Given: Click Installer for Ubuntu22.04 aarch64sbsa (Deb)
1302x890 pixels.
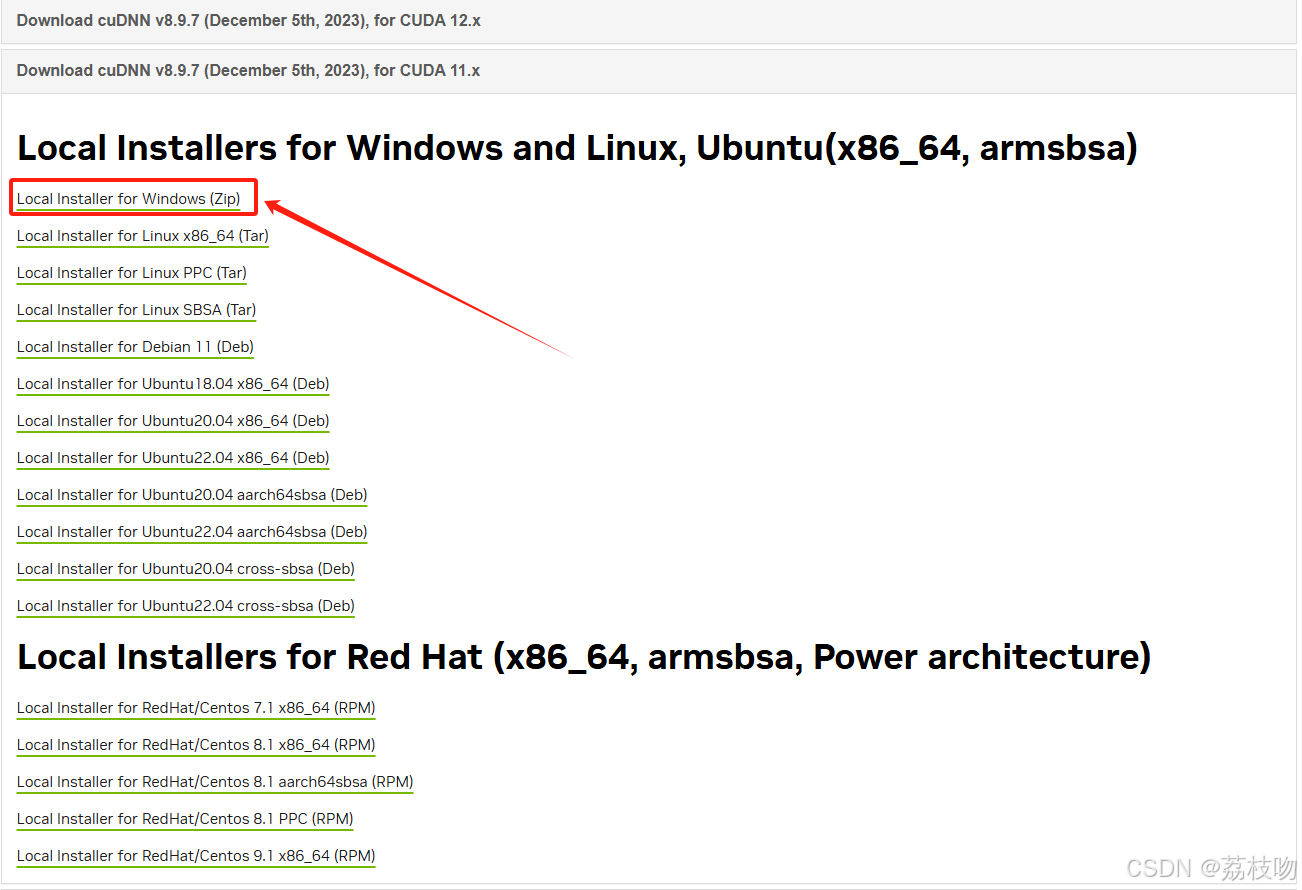Looking at the screenshot, I should [192, 532].
